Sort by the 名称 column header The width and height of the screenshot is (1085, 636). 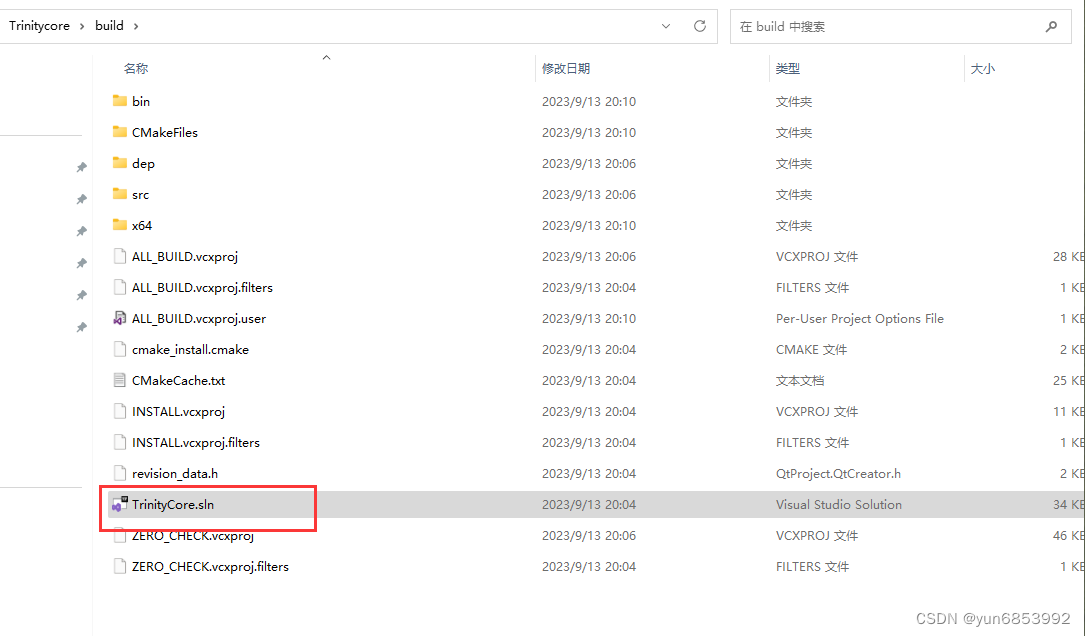tap(136, 68)
